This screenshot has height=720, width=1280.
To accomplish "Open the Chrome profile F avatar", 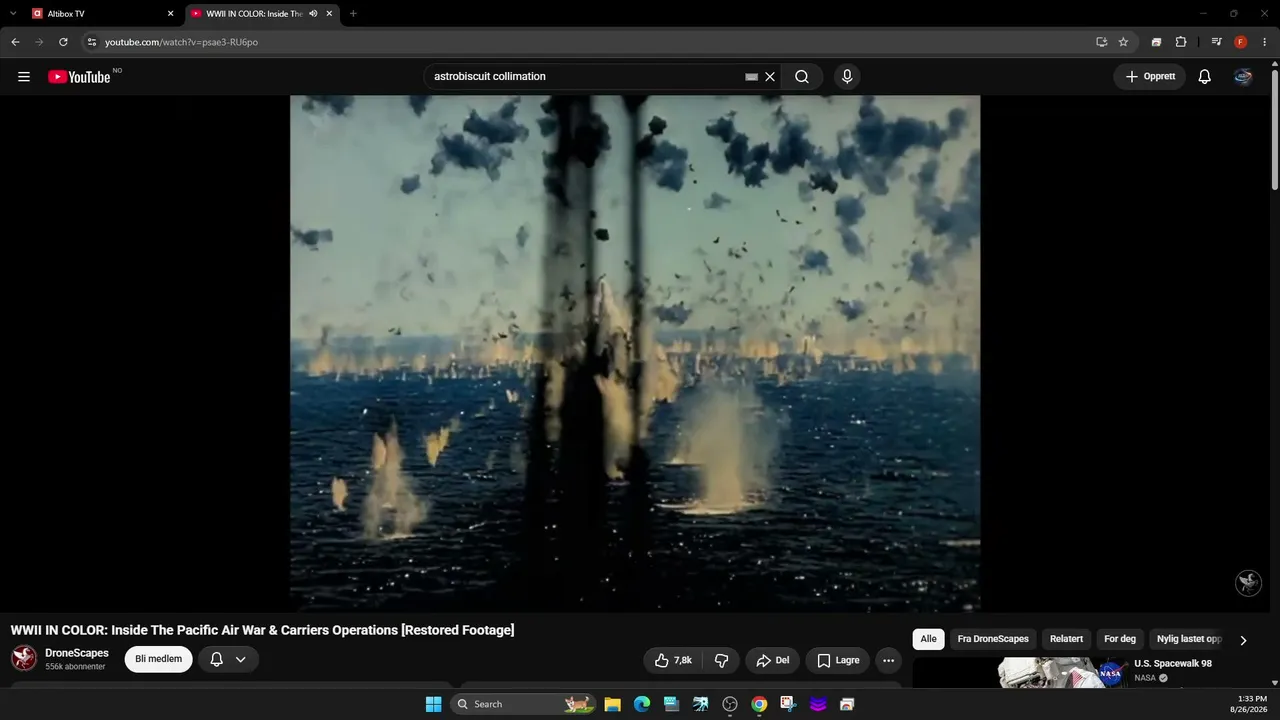I will [1241, 42].
